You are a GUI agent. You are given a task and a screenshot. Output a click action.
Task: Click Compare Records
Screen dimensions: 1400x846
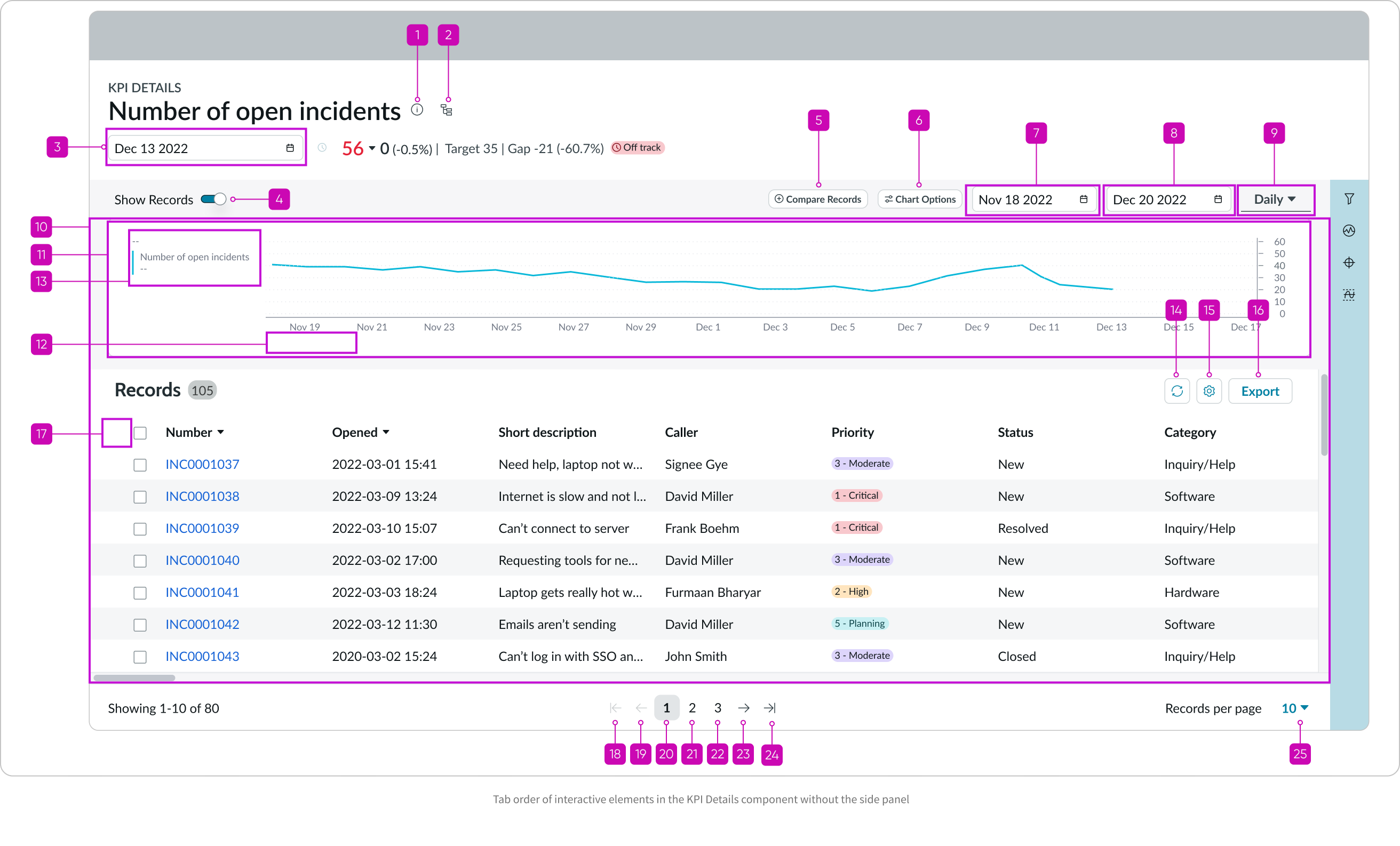[x=817, y=199]
